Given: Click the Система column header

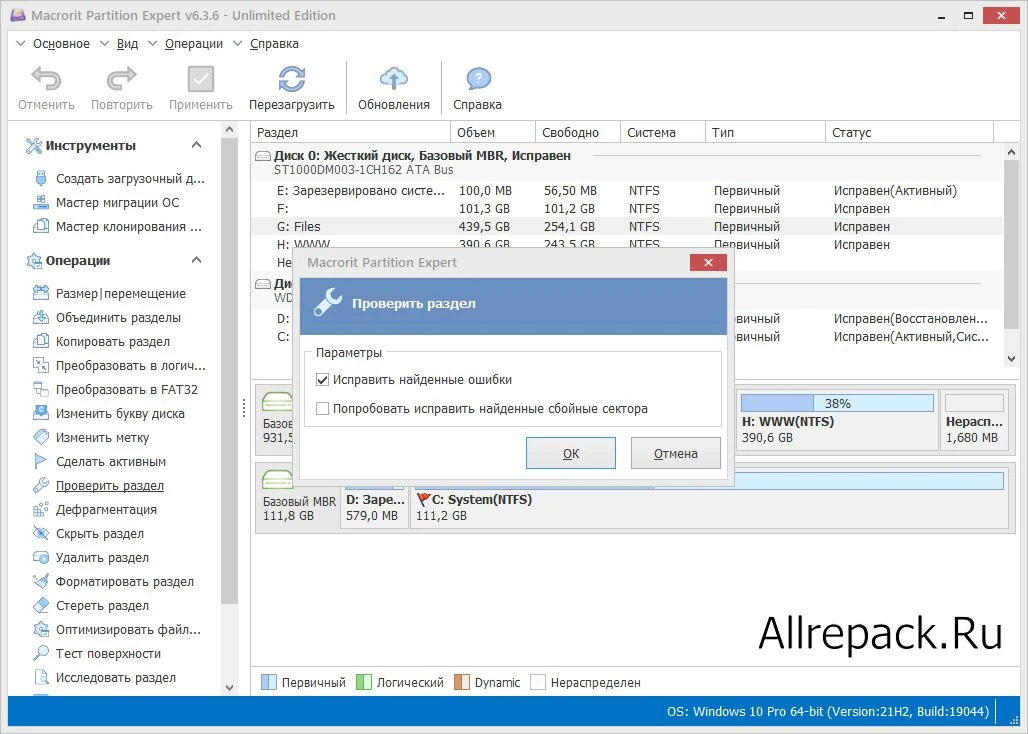Looking at the screenshot, I should (662, 132).
